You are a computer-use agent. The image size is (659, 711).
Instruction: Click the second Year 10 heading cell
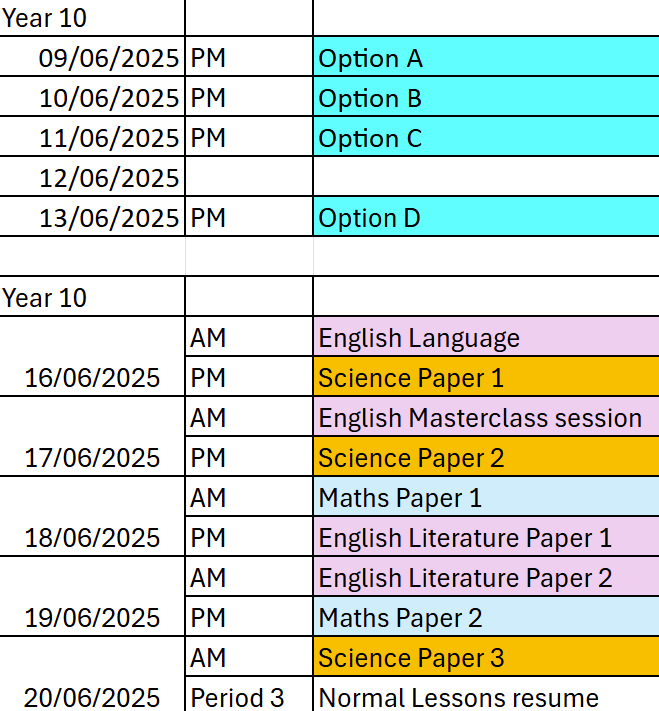point(92,296)
